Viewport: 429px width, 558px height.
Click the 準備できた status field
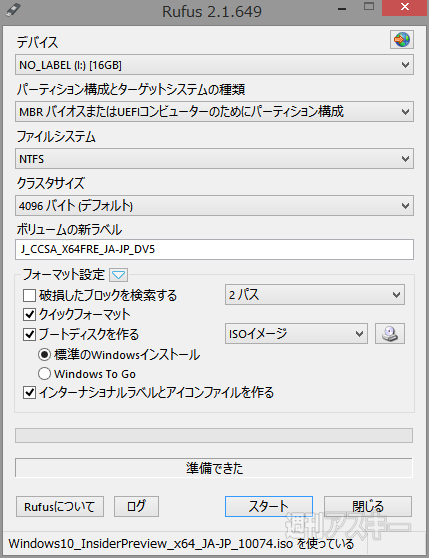[214, 468]
